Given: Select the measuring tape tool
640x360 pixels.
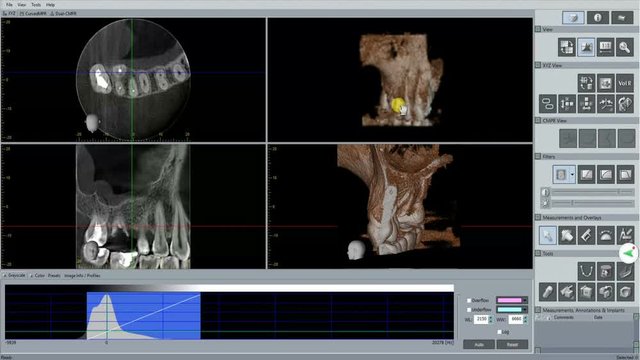Looking at the screenshot, I should point(567,236).
